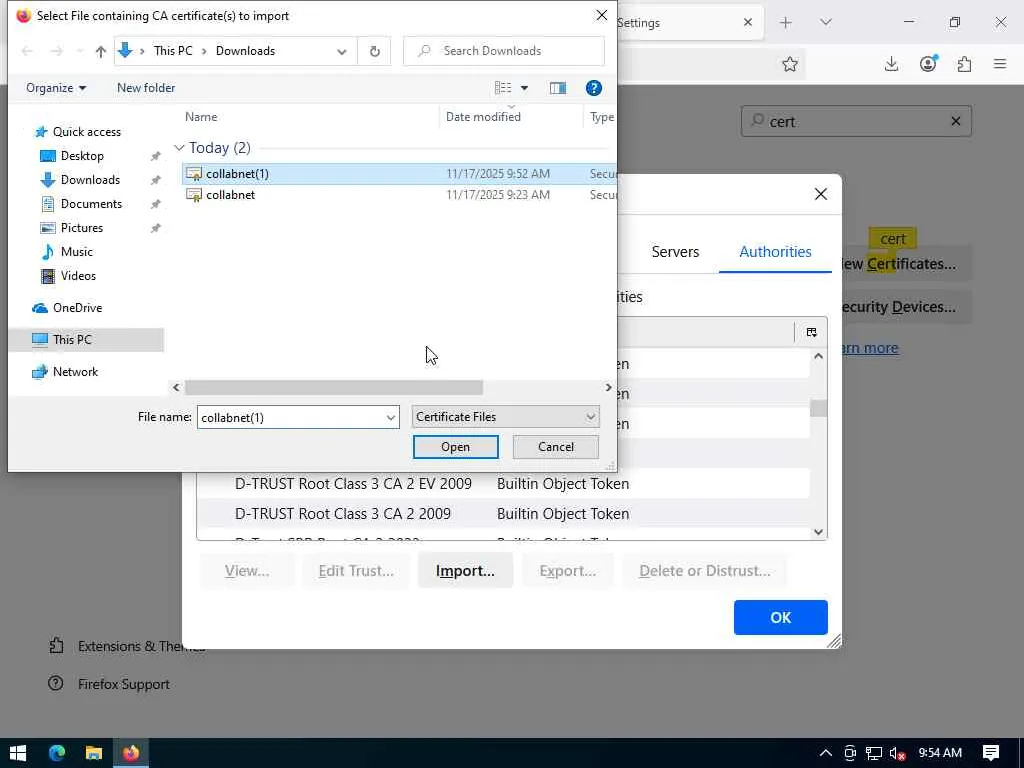Open Desktop in navigation pane
This screenshot has width=1024, height=768.
(82, 156)
